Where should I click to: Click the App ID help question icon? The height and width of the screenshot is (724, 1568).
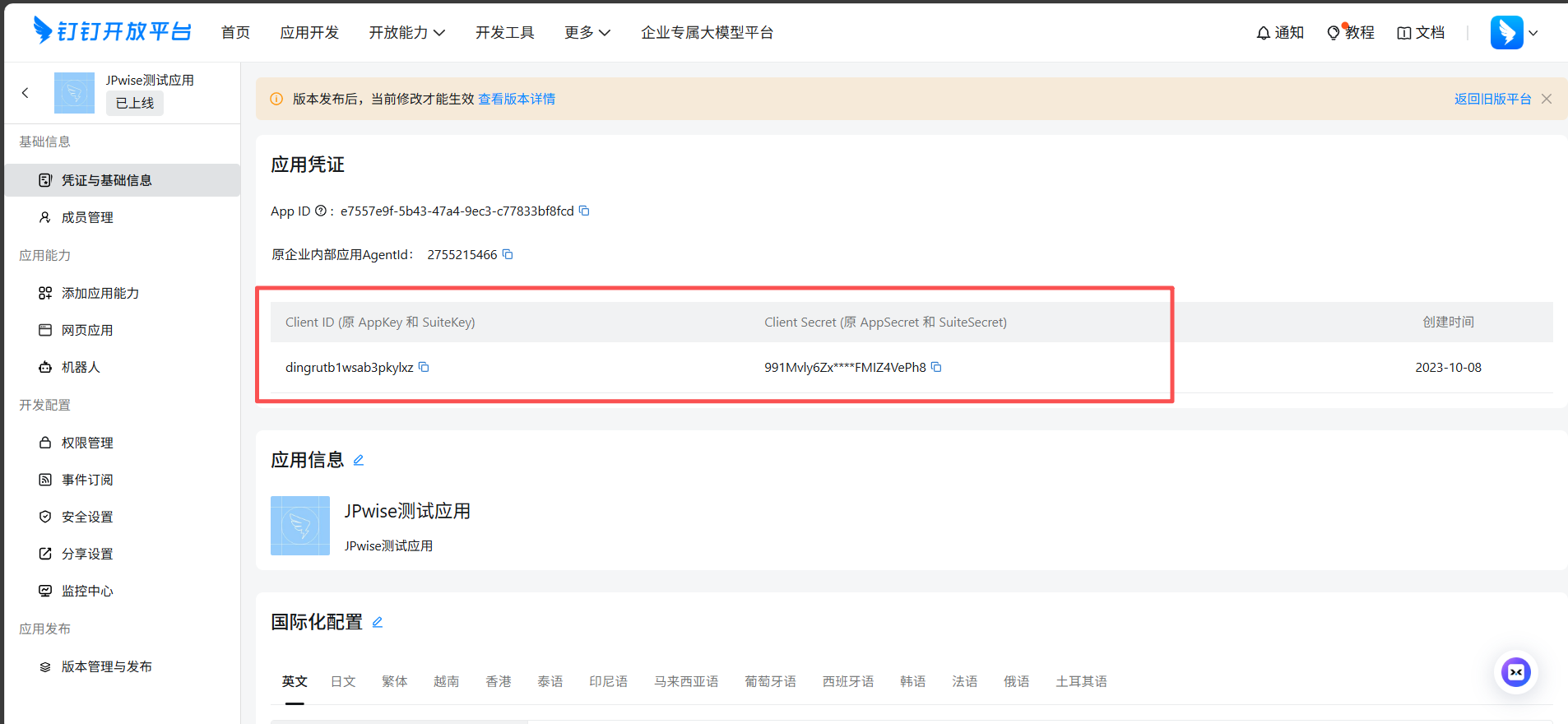pyautogui.click(x=321, y=211)
